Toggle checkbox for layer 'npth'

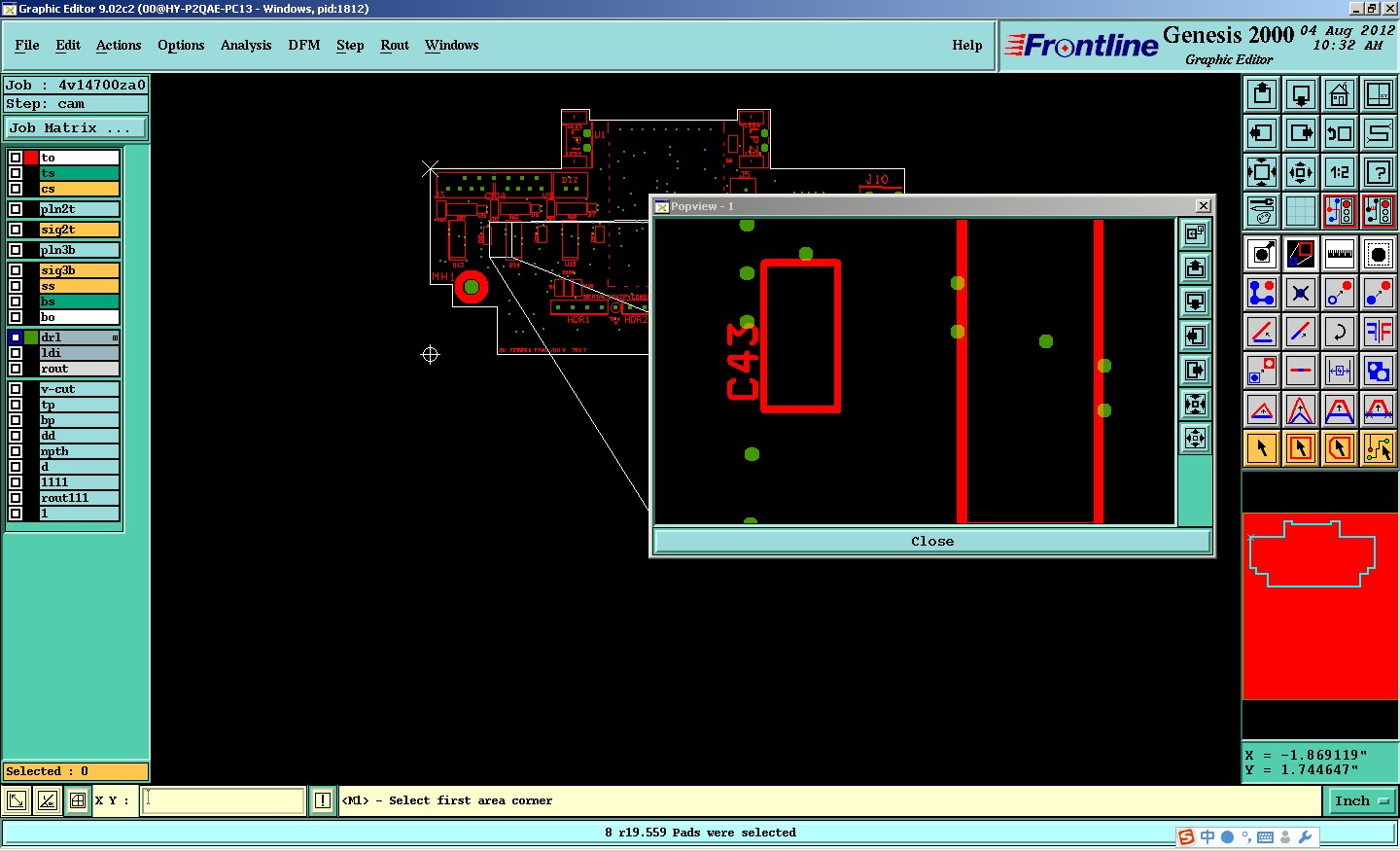click(x=16, y=451)
